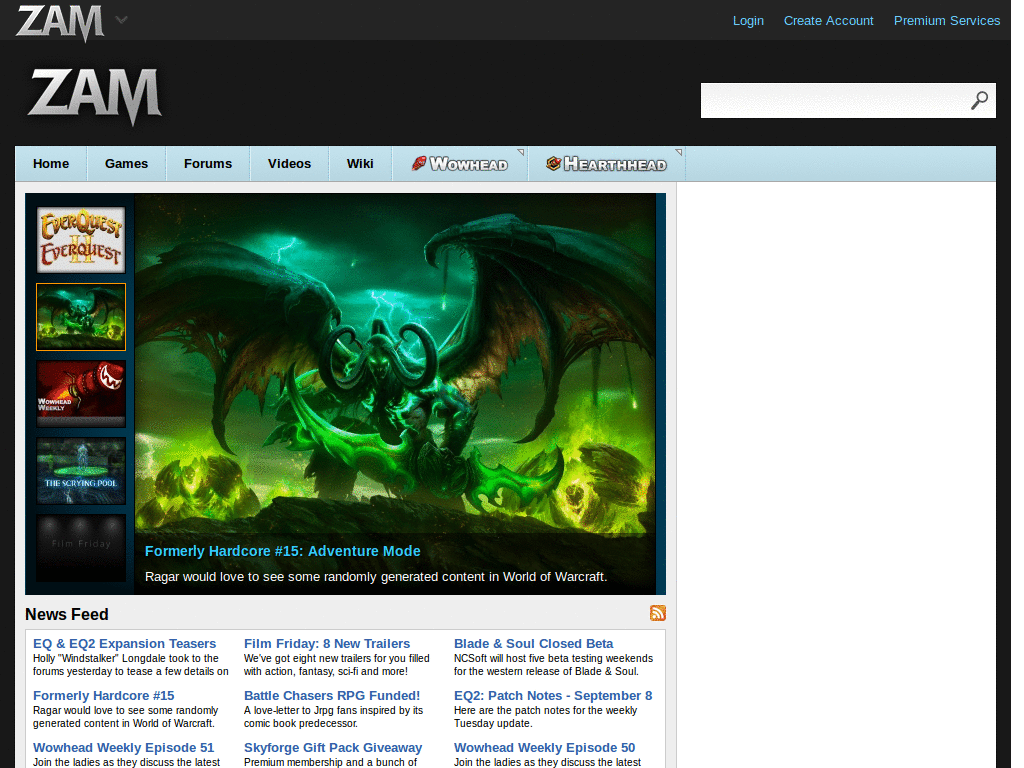The height and width of the screenshot is (768, 1024).
Task: Go to the Home nav tab
Action: [51, 164]
